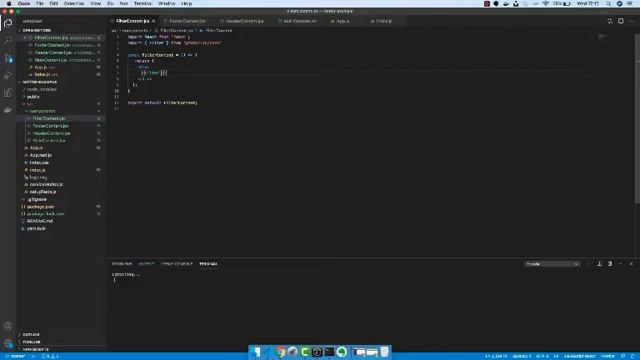The height and width of the screenshot is (360, 640).
Task: Open the Debug Console panel tab
Action: tap(176, 264)
